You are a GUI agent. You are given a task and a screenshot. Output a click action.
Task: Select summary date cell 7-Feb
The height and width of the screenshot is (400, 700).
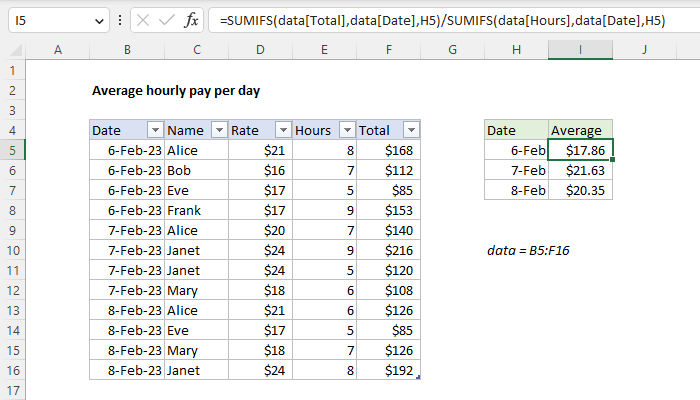point(517,171)
